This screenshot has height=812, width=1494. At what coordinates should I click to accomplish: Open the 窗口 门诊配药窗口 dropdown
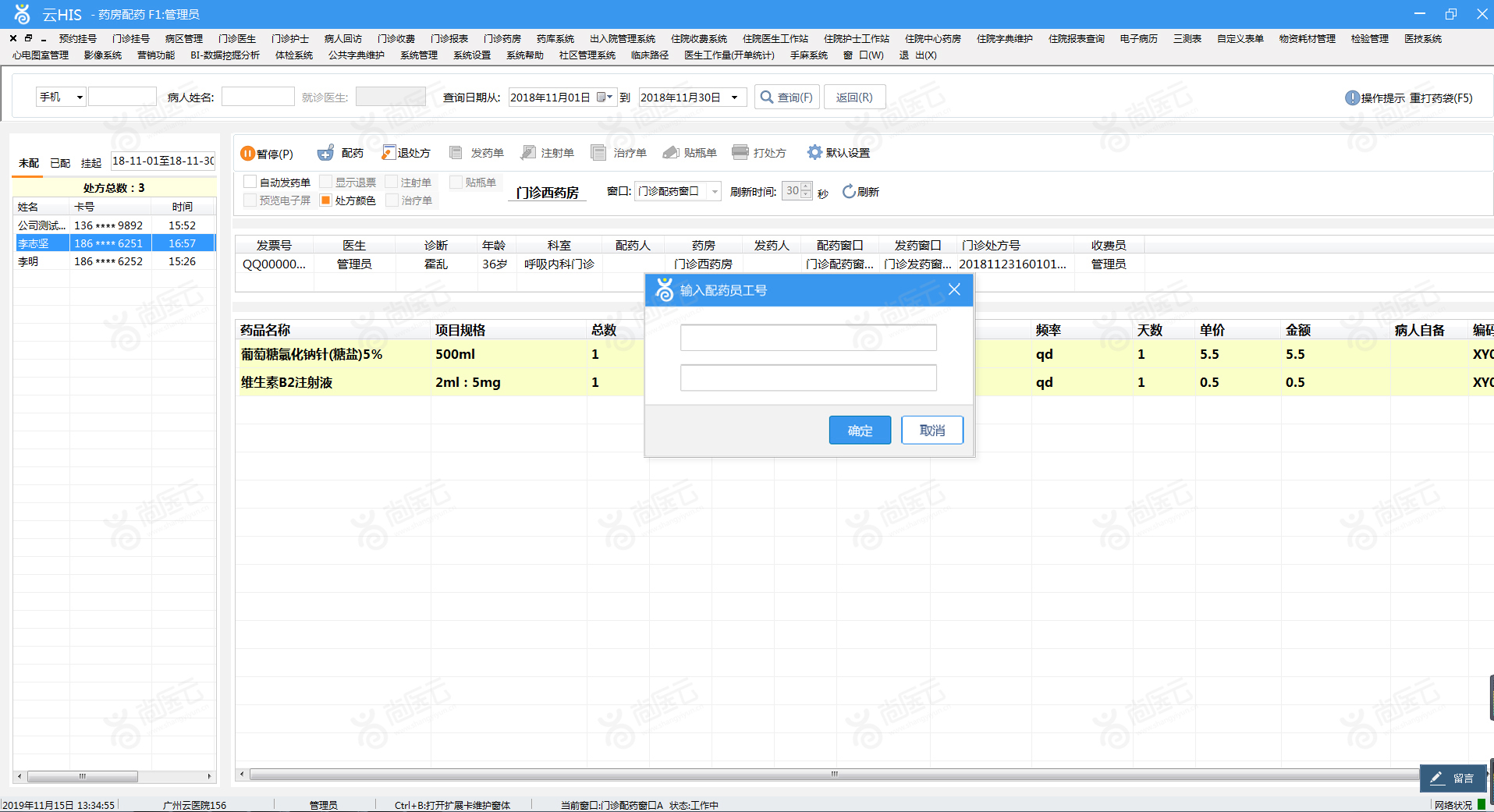click(x=714, y=191)
